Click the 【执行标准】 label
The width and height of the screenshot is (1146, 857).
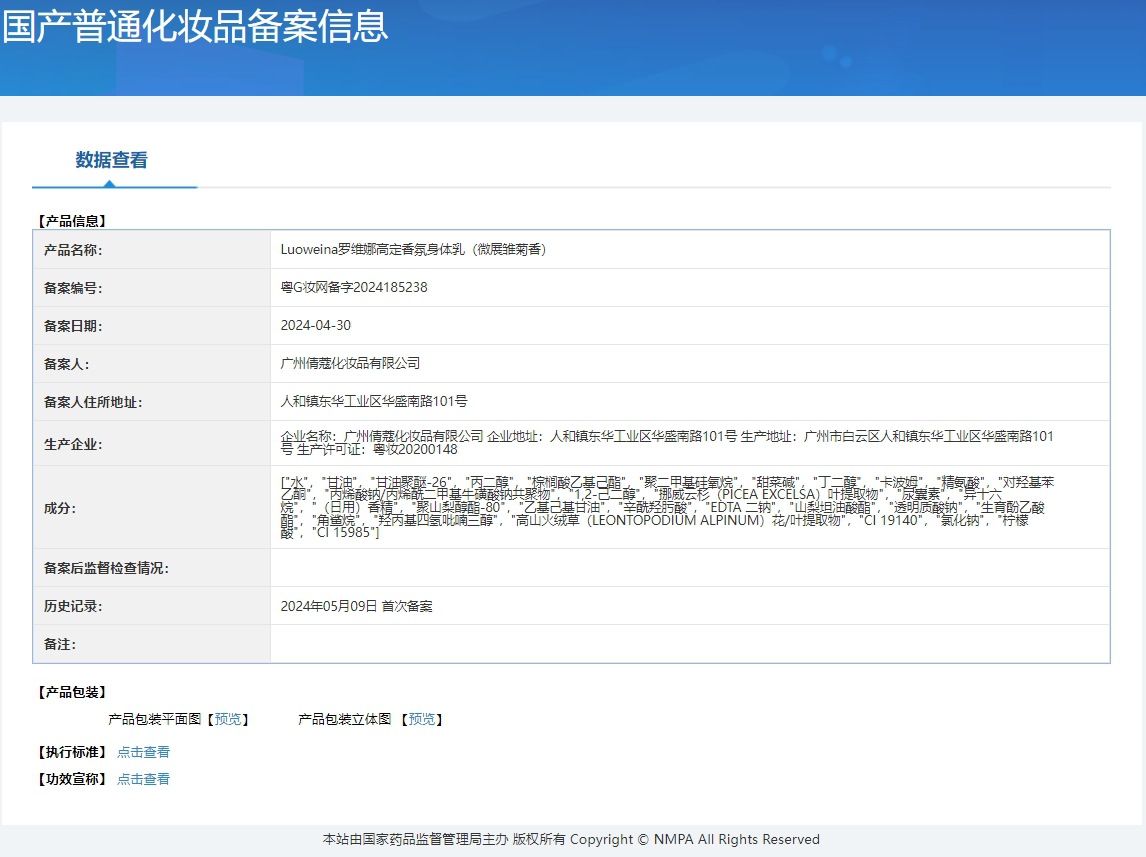click(72, 752)
